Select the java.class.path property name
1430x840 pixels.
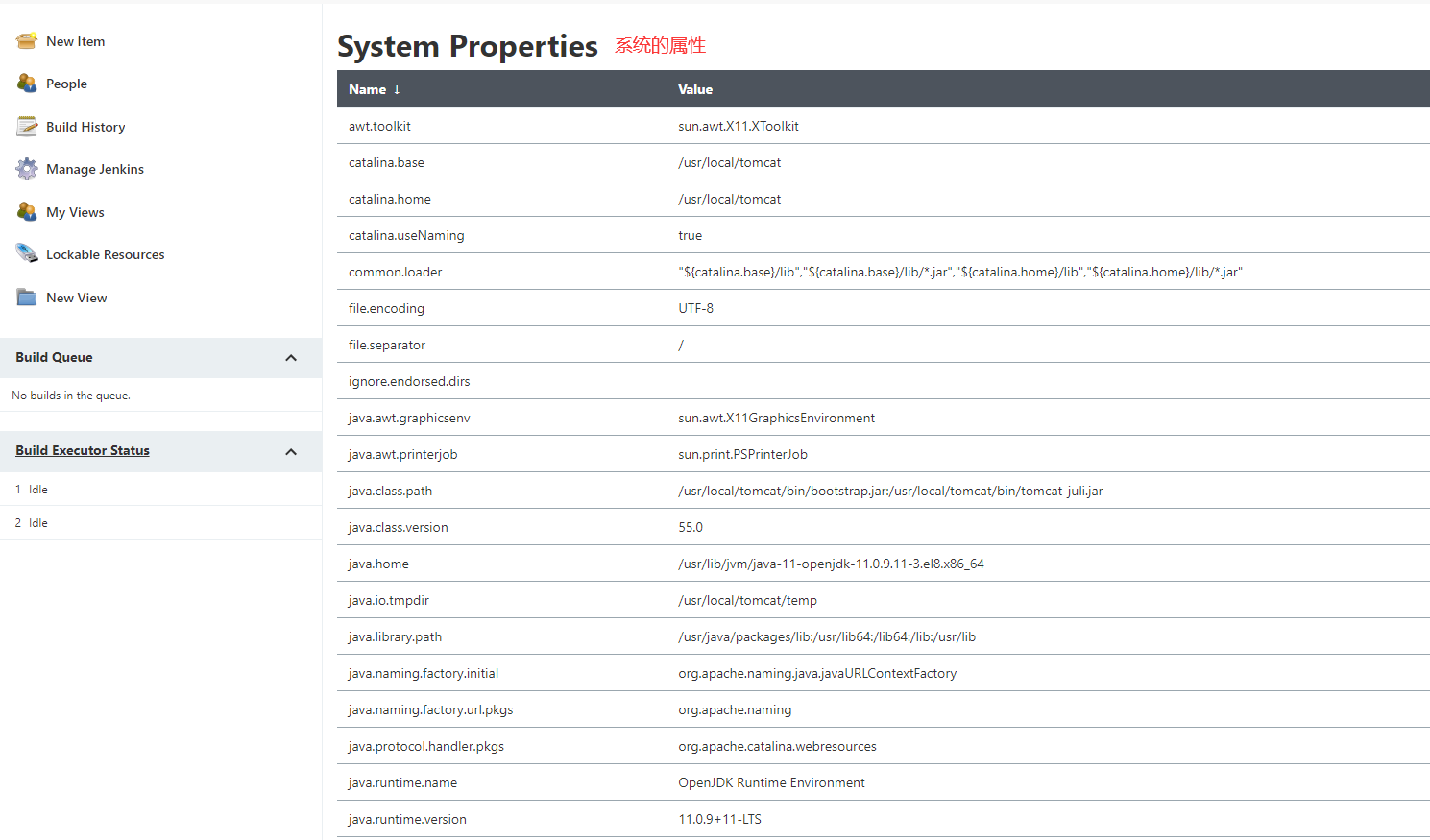[390, 491]
